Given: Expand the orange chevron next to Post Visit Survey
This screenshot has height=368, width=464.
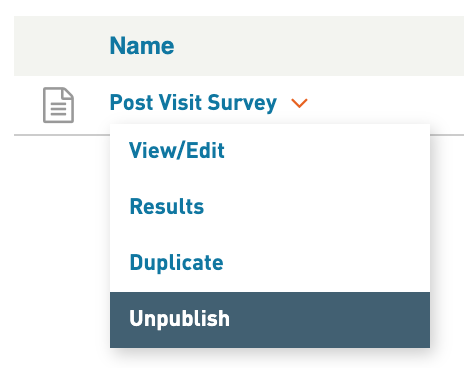Looking at the screenshot, I should (x=299, y=103).
